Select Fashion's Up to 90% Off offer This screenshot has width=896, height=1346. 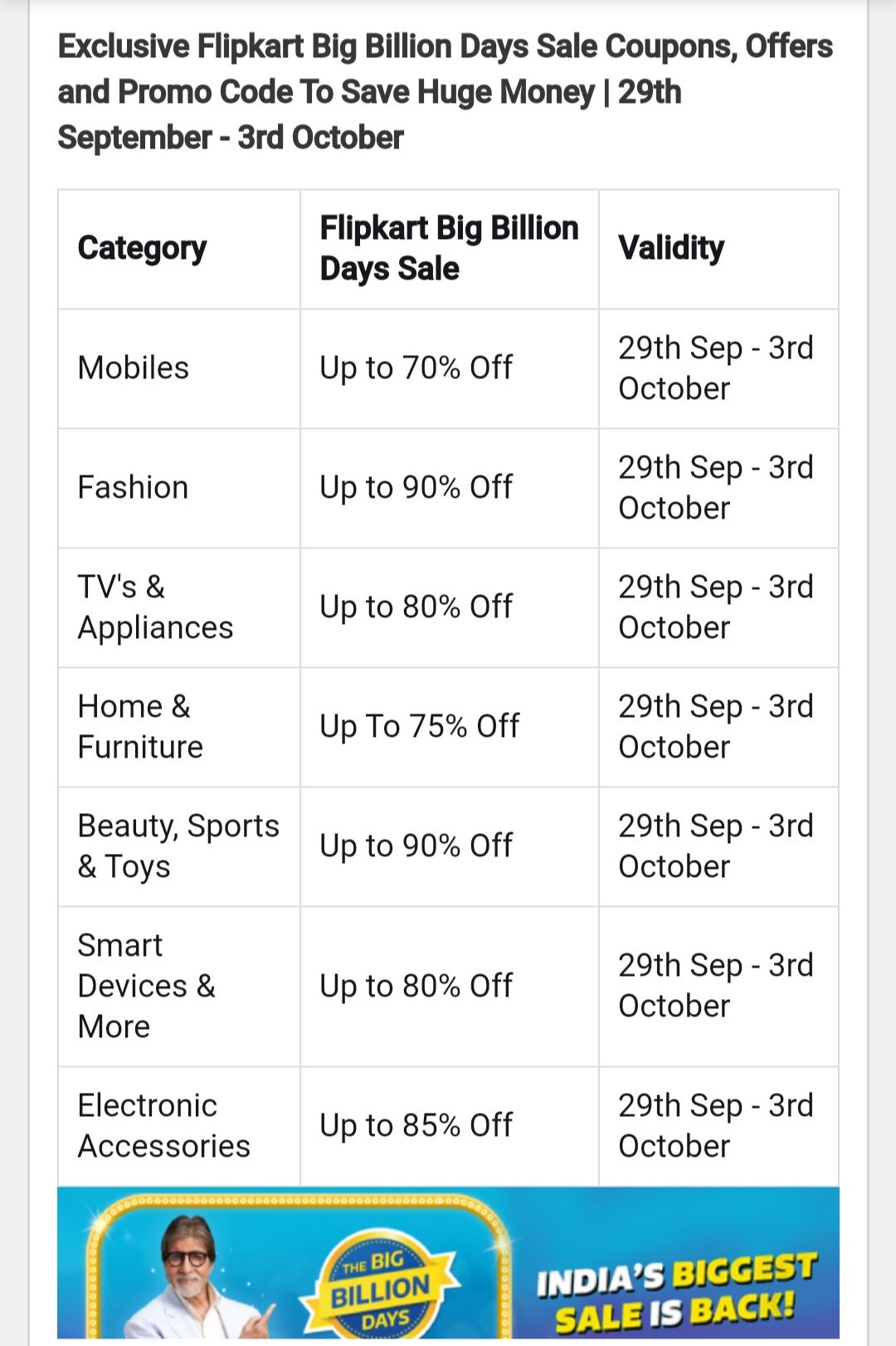(416, 488)
